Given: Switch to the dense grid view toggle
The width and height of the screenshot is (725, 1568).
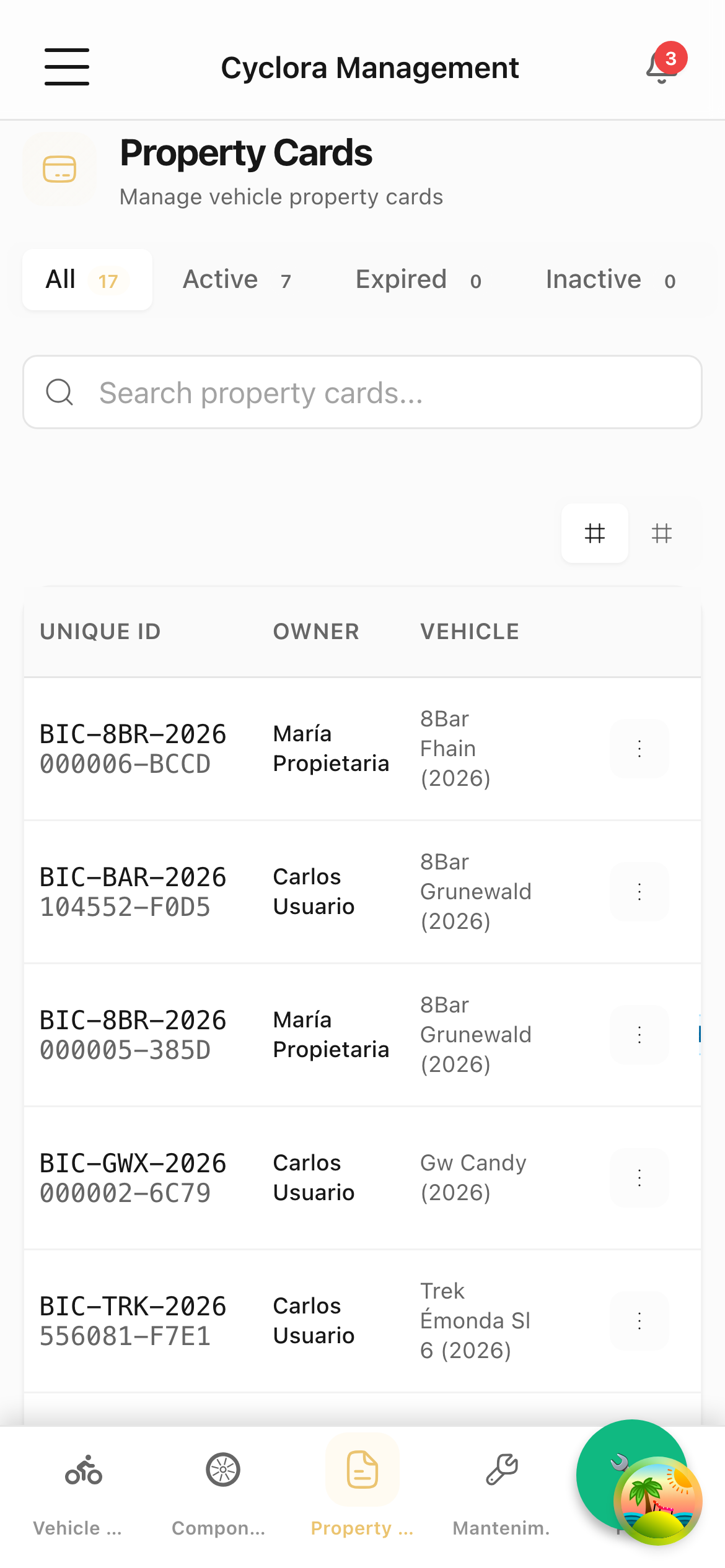Looking at the screenshot, I should click(x=662, y=533).
